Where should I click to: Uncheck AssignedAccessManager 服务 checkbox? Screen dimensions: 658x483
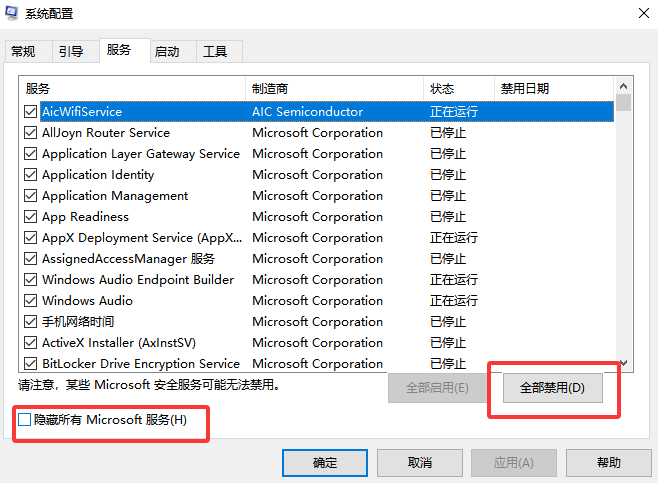pos(30,258)
